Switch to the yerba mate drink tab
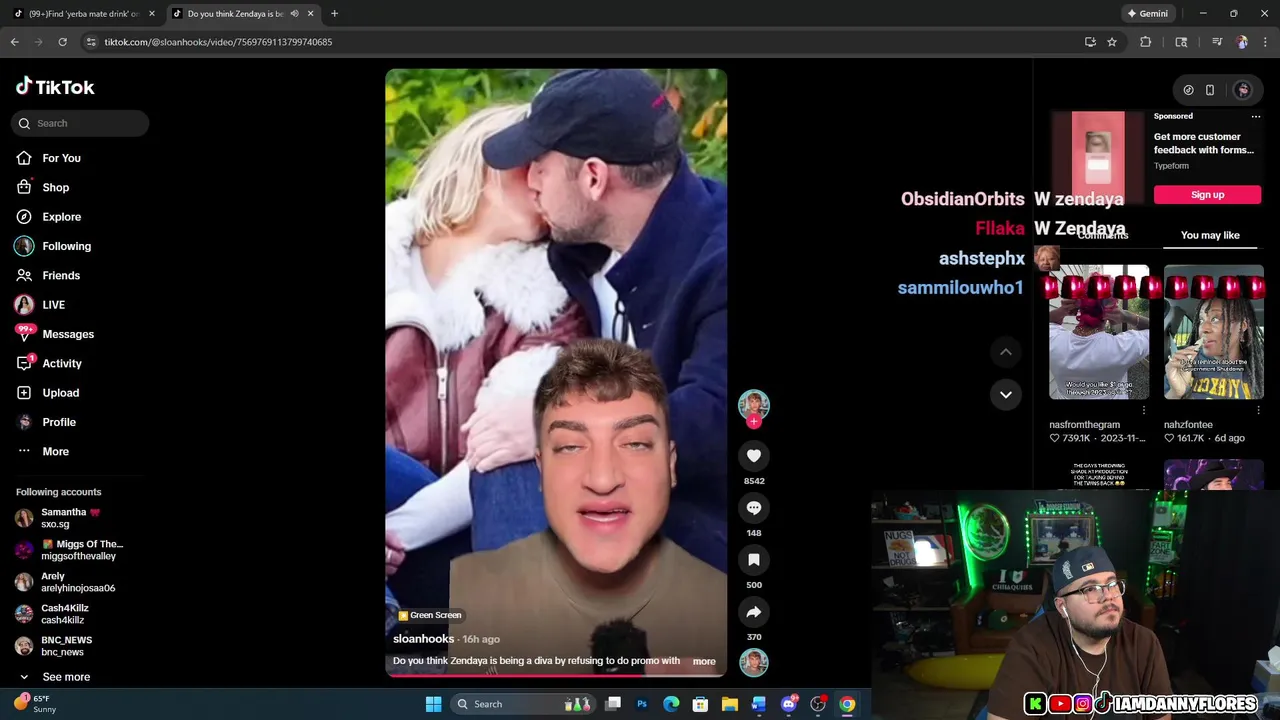 (x=82, y=14)
